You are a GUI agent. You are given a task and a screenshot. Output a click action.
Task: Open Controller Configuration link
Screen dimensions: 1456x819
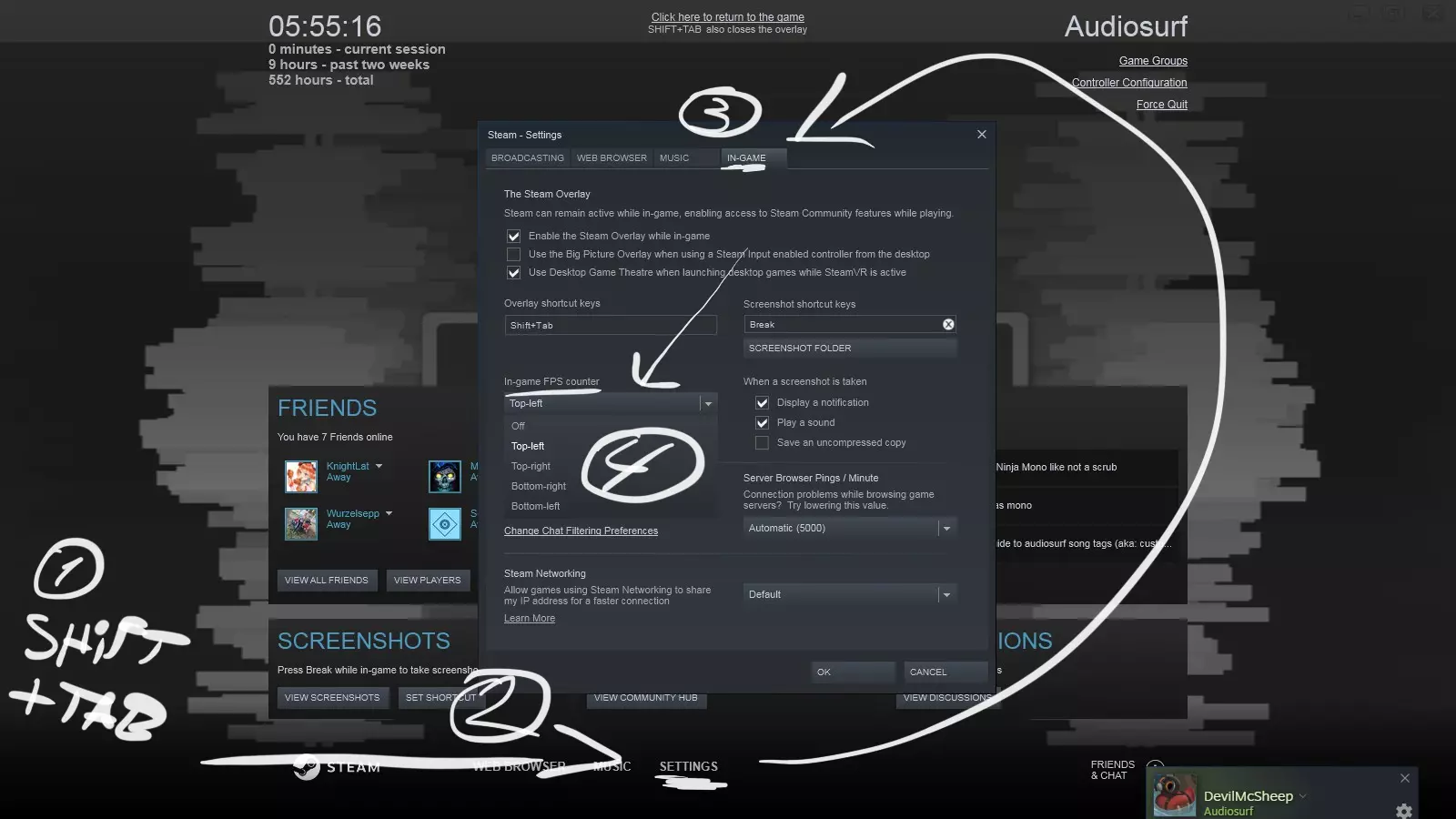(1129, 83)
